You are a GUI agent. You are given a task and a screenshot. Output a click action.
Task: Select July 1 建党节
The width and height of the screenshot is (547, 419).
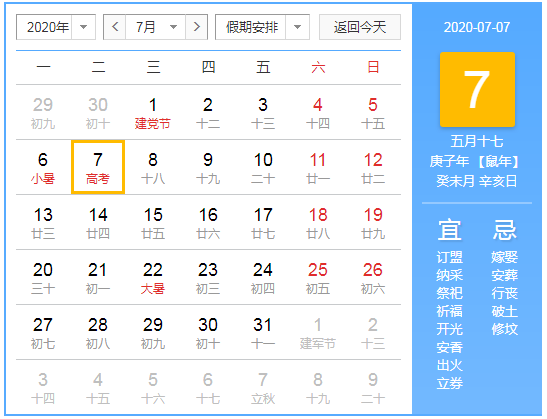pyautogui.click(x=153, y=113)
